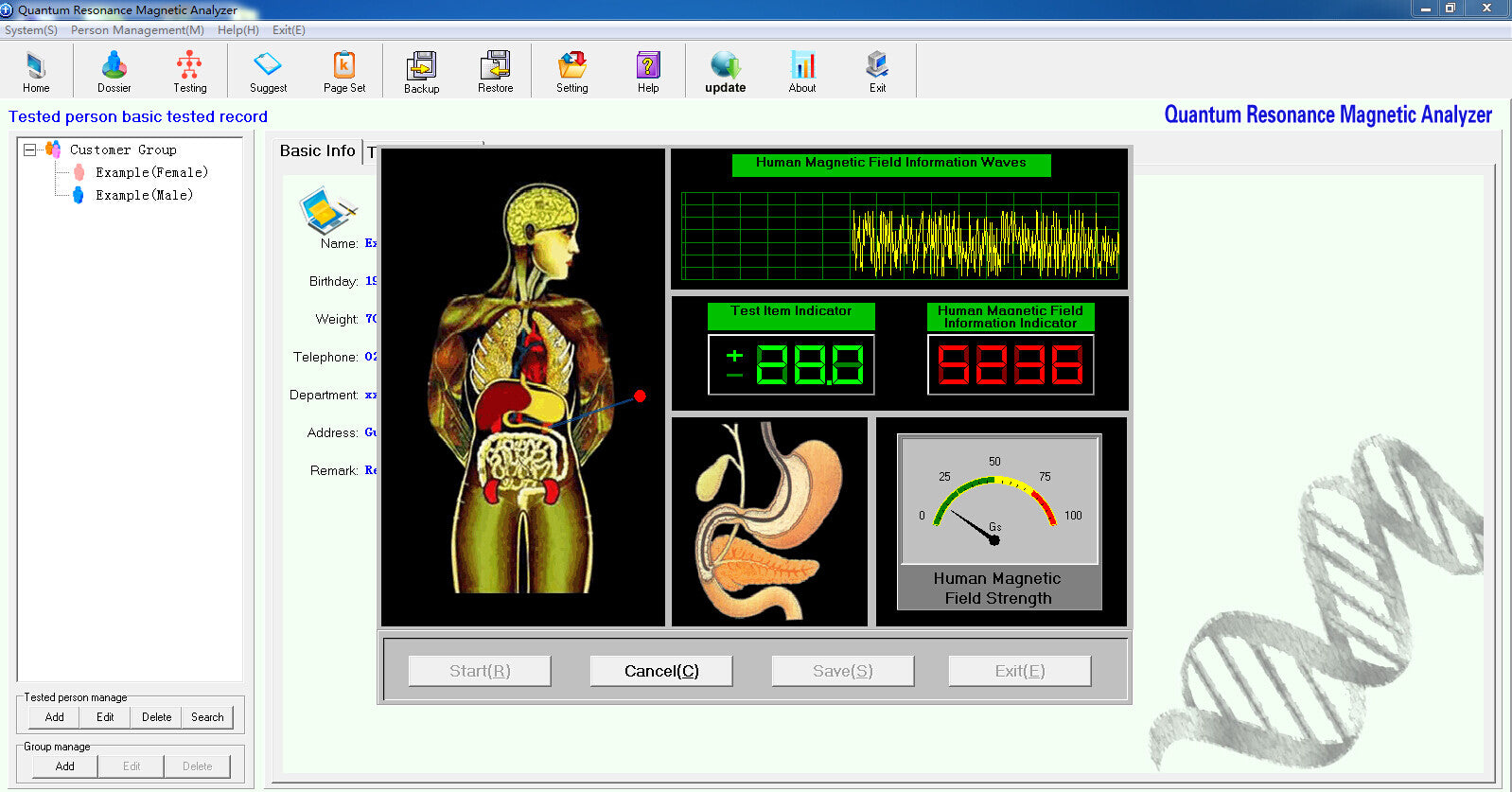The width and height of the screenshot is (1512, 792).
Task: Click the Weight: field label
Action: 337,319
